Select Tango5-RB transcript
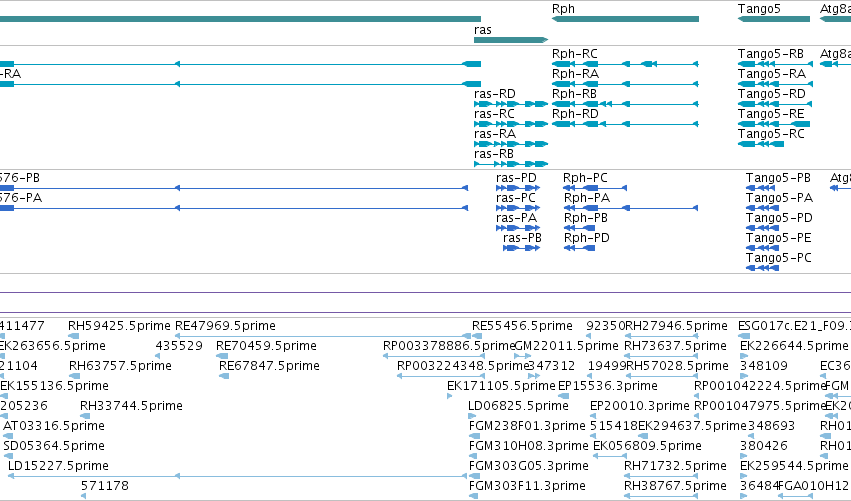Viewport: 851px width, 501px height. click(x=771, y=54)
